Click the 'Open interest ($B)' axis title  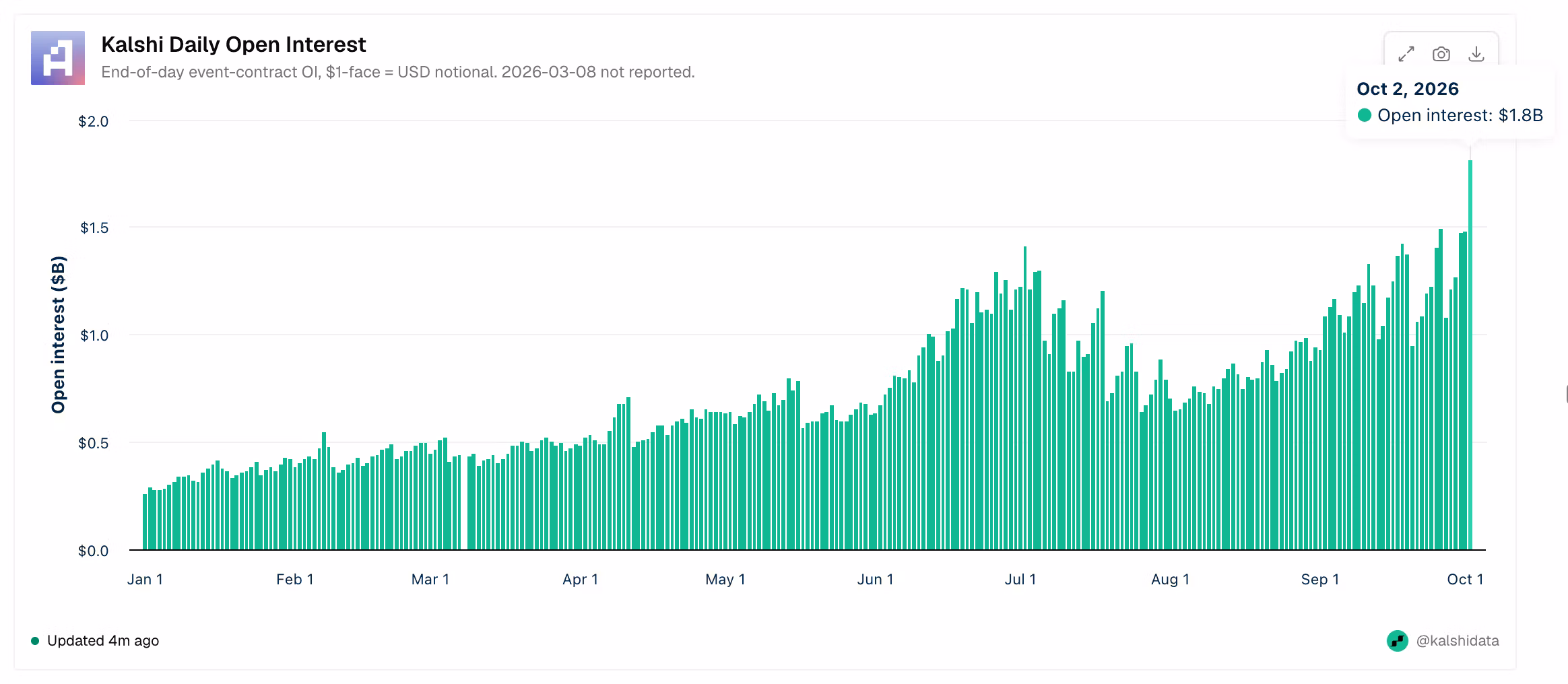(59, 335)
